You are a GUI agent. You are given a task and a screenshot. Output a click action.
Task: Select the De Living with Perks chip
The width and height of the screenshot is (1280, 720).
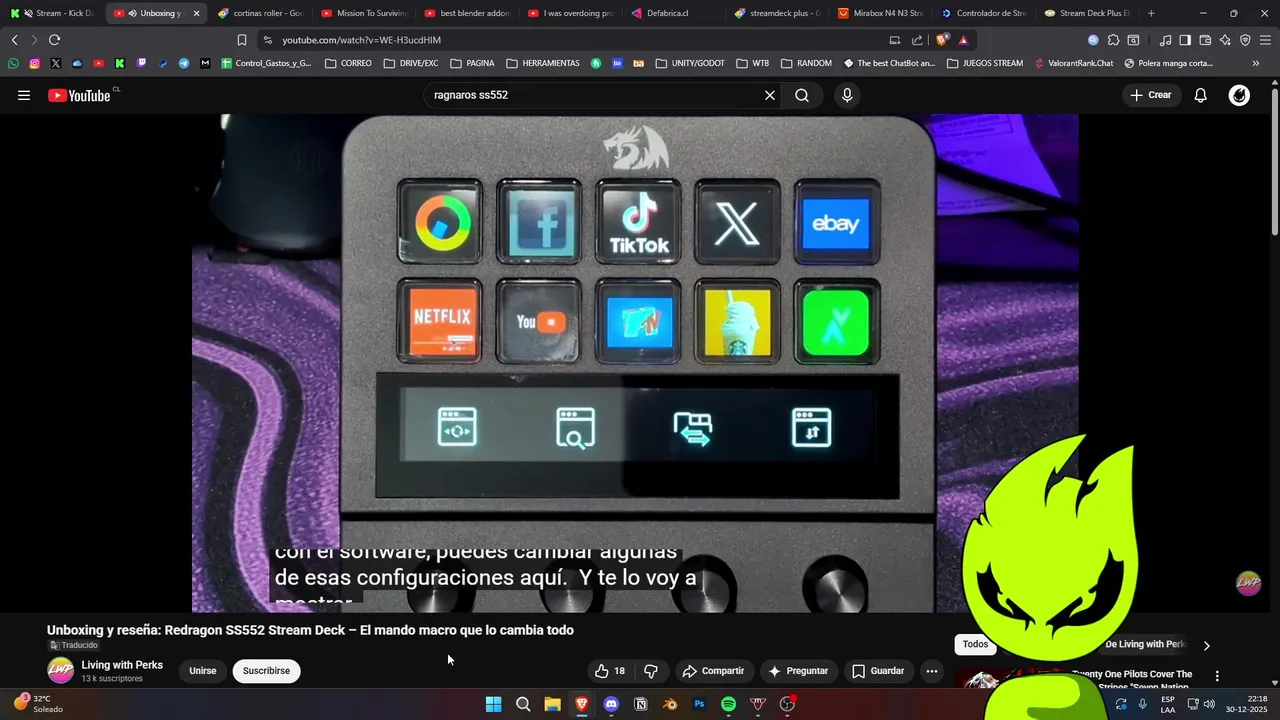(1145, 644)
